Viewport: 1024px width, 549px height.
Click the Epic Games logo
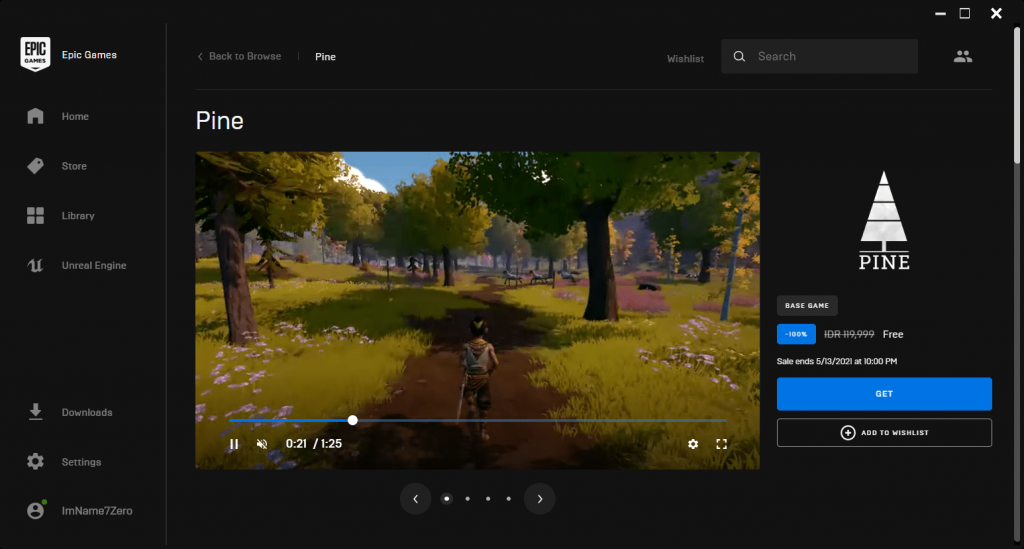point(35,54)
